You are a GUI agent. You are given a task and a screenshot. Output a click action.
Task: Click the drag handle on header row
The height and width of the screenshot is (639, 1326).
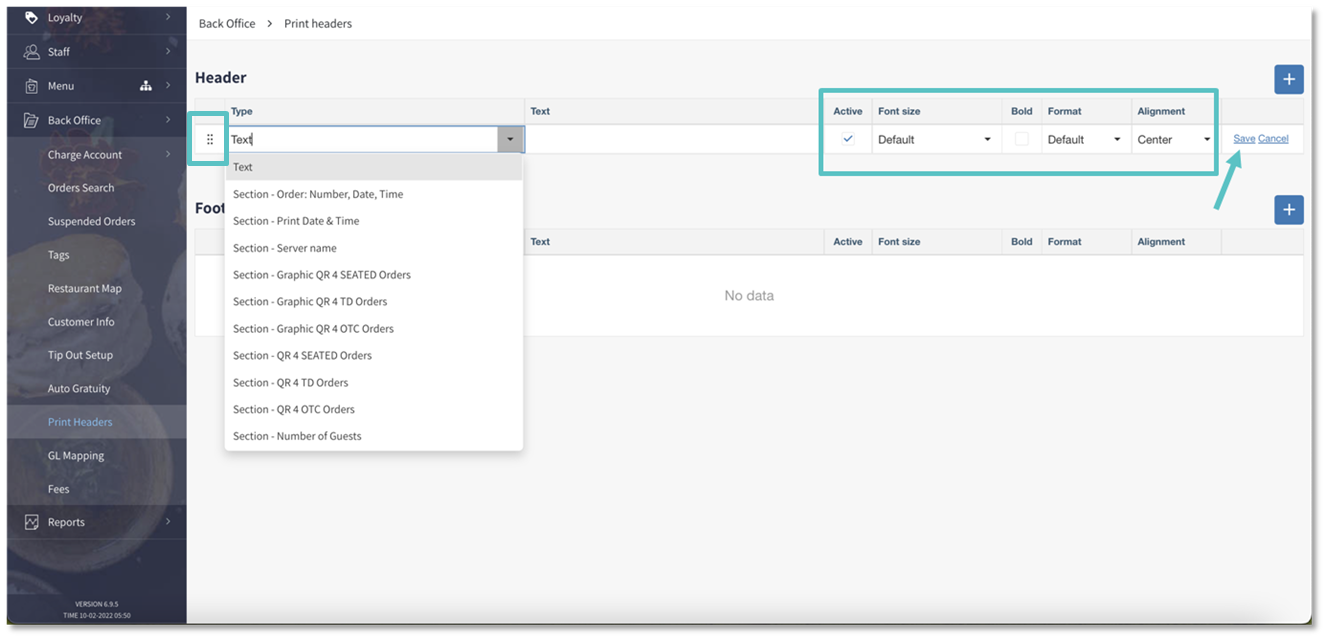(x=210, y=140)
